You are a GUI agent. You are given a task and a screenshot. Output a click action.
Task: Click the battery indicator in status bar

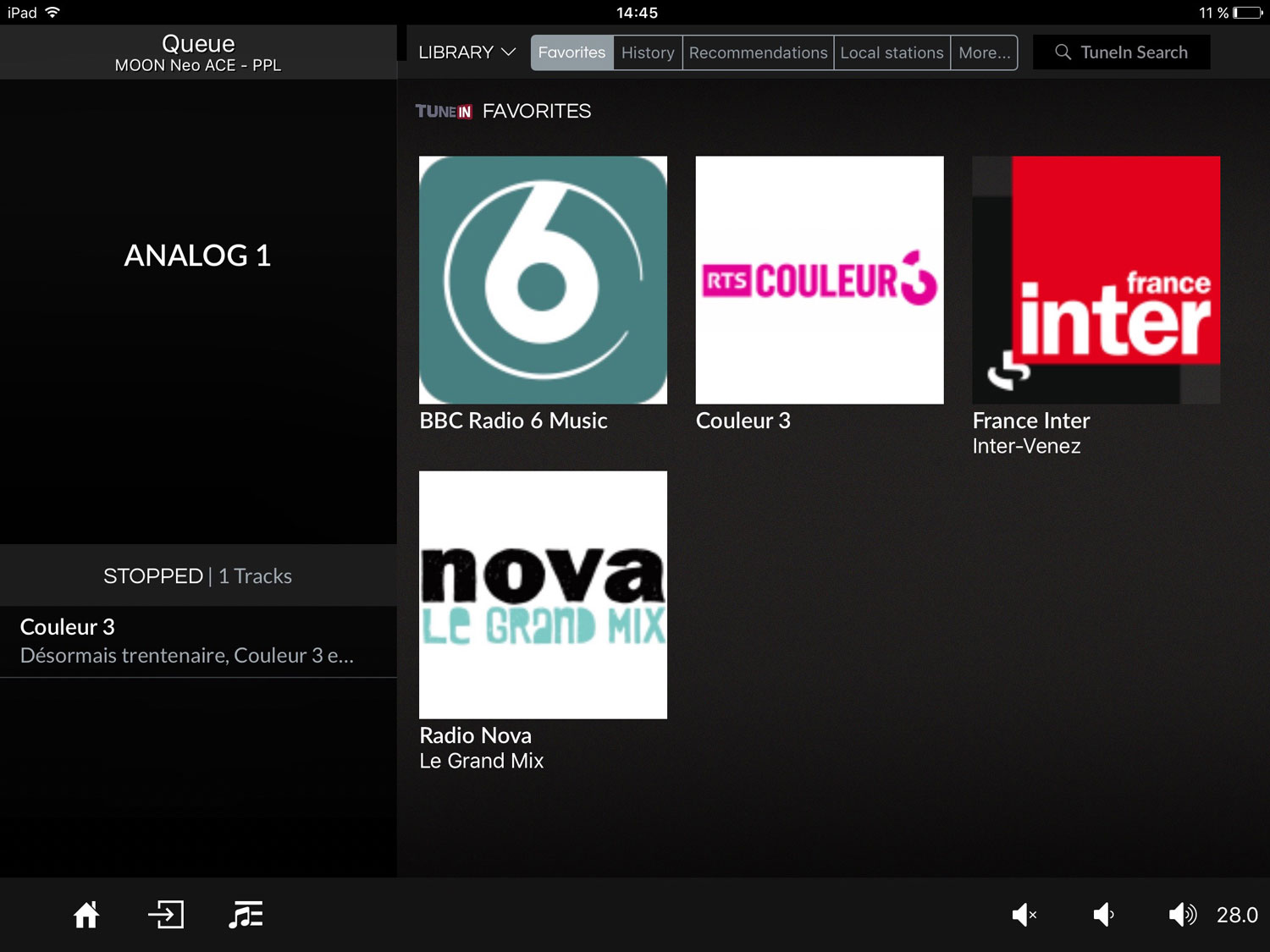pos(1248,13)
